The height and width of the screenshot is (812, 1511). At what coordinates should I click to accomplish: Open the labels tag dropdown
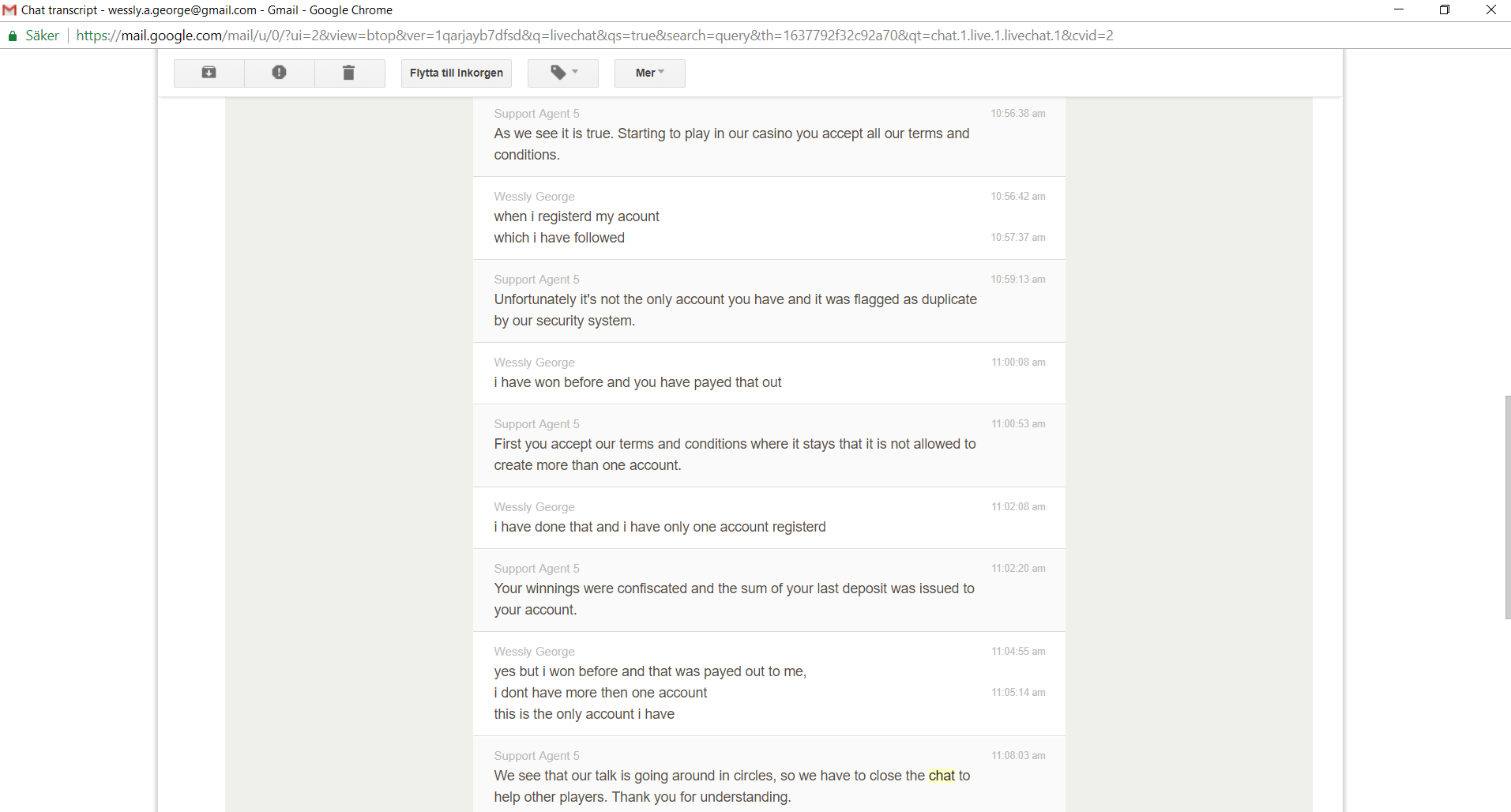[563, 73]
